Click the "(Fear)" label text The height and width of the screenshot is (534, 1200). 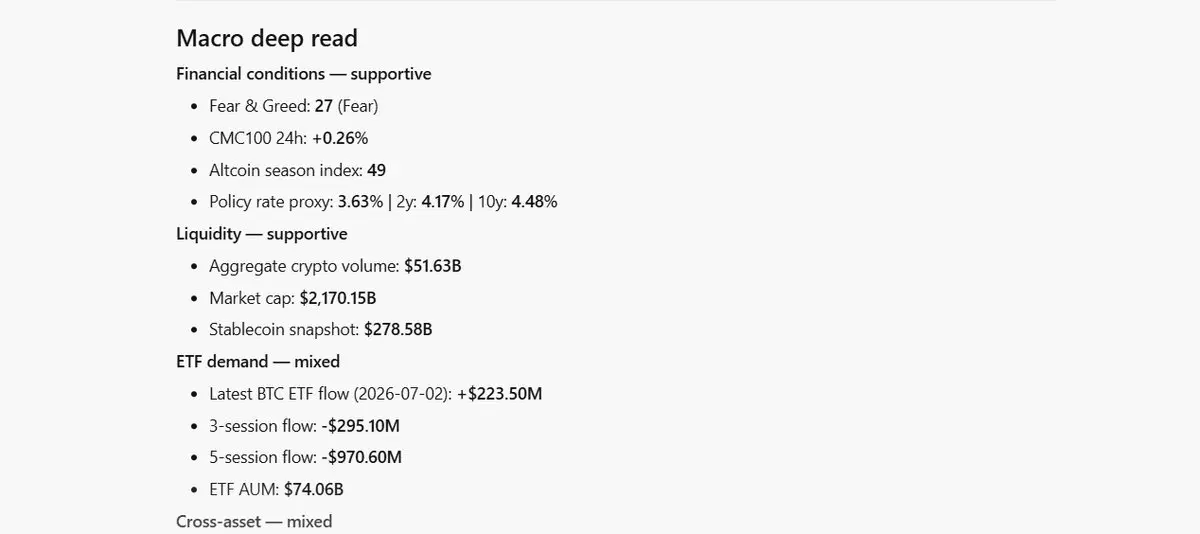358,106
